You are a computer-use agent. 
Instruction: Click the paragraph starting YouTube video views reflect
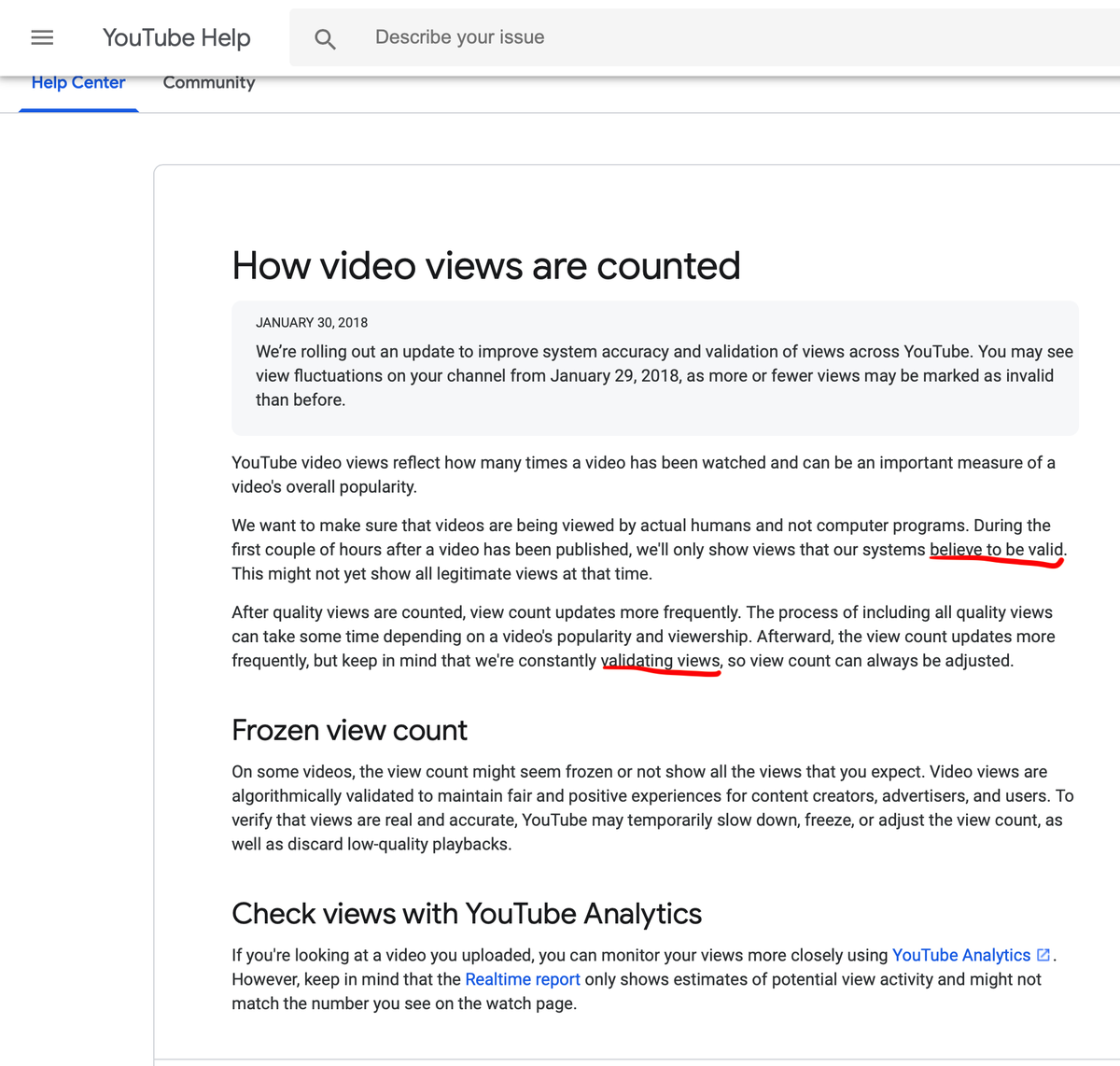(644, 474)
